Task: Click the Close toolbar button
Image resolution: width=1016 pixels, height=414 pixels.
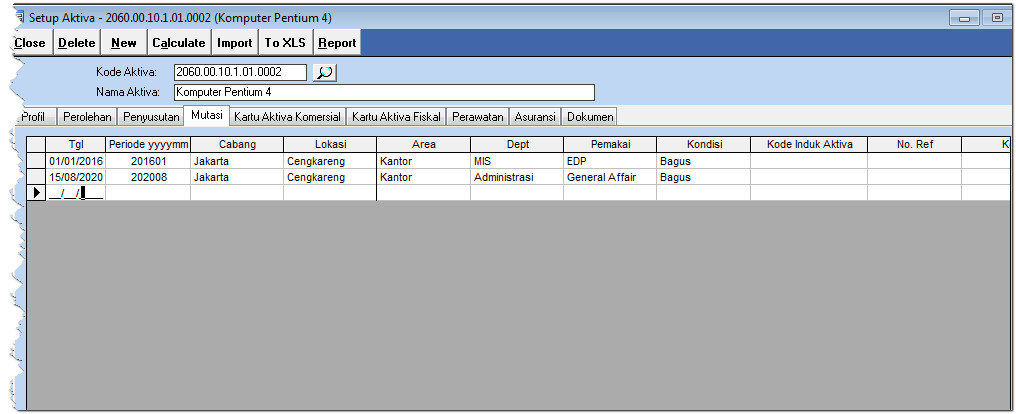Action: point(30,43)
